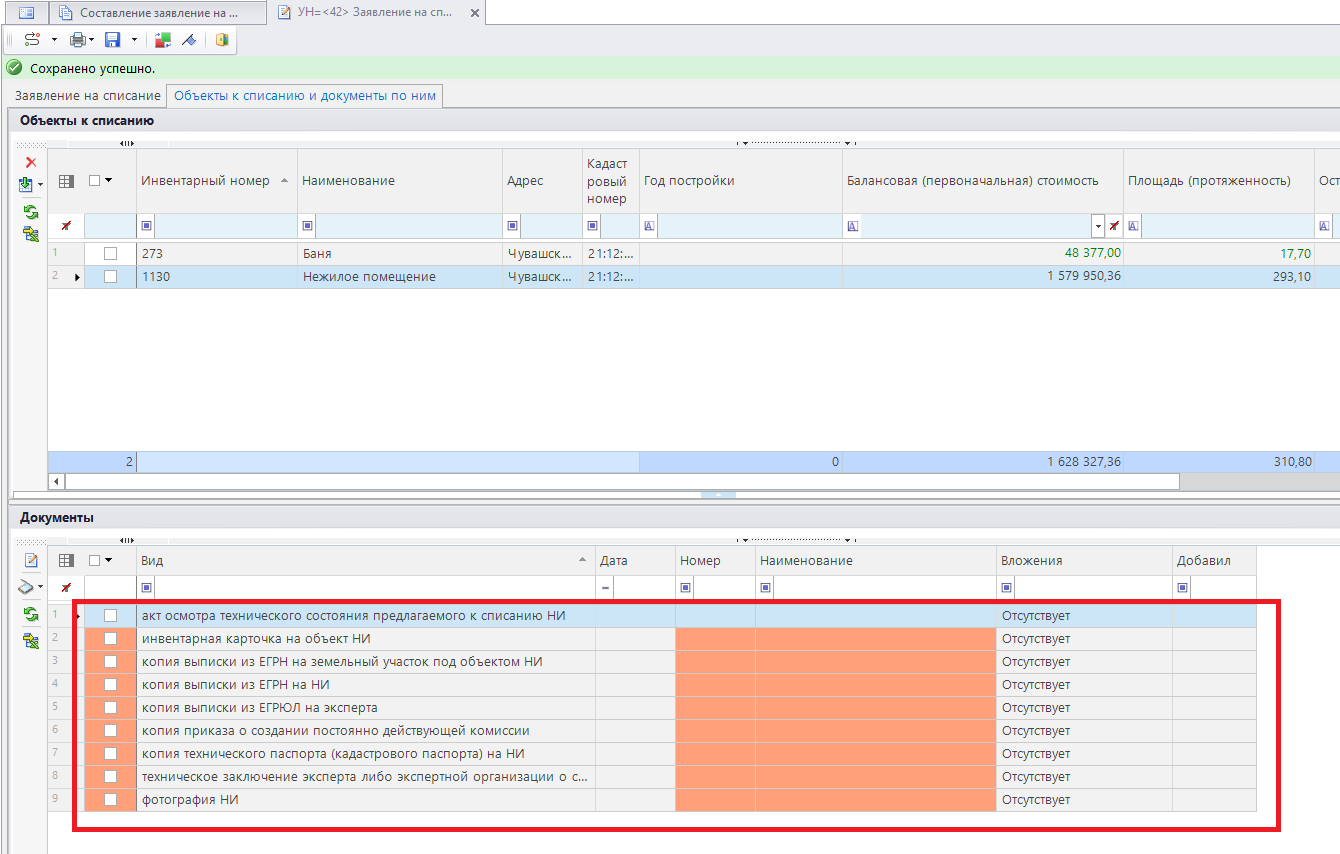This screenshot has width=1340, height=854.
Task: Open column chooser grid icon in Объекты к списанию
Action: click(x=67, y=181)
